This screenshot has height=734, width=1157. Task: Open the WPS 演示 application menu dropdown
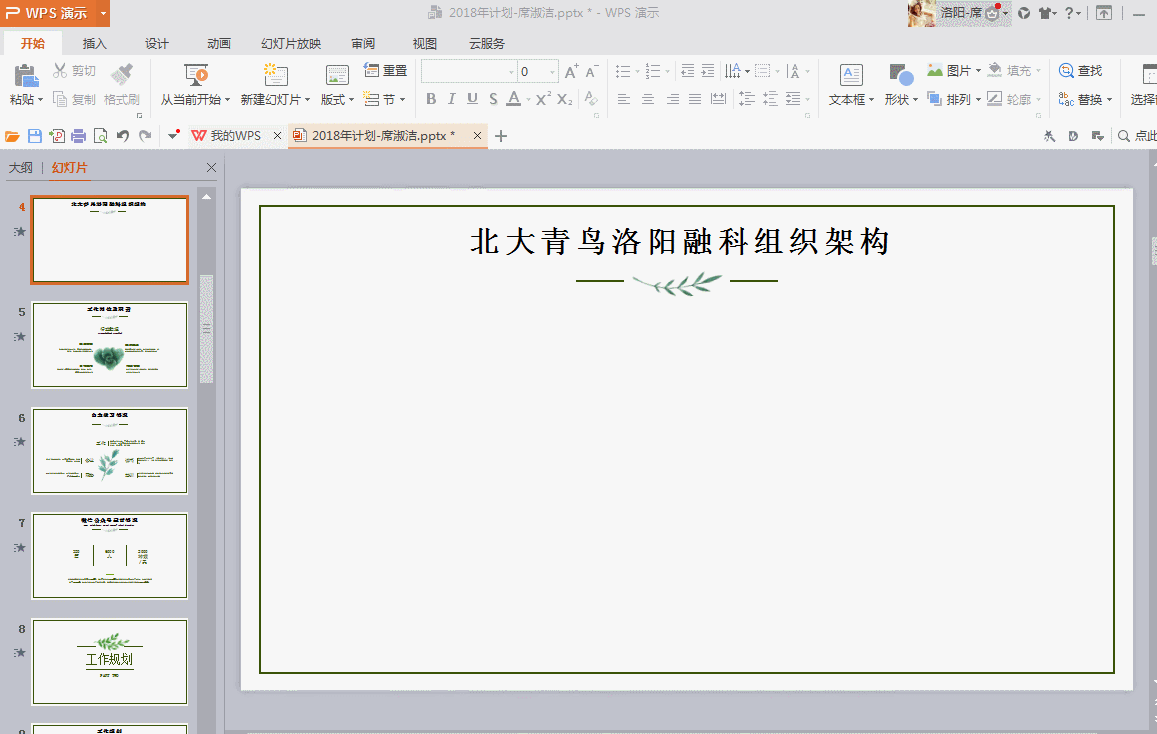click(103, 13)
